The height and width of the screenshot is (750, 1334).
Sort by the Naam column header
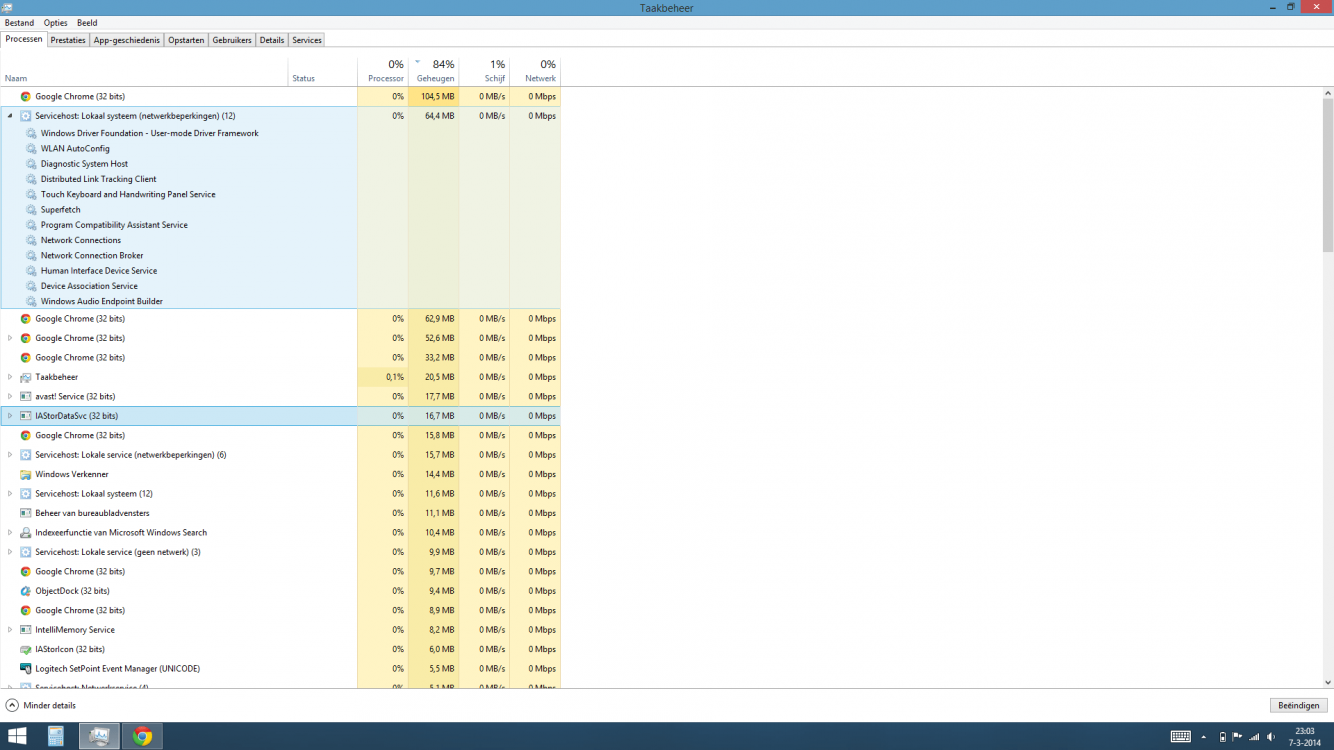click(144, 71)
